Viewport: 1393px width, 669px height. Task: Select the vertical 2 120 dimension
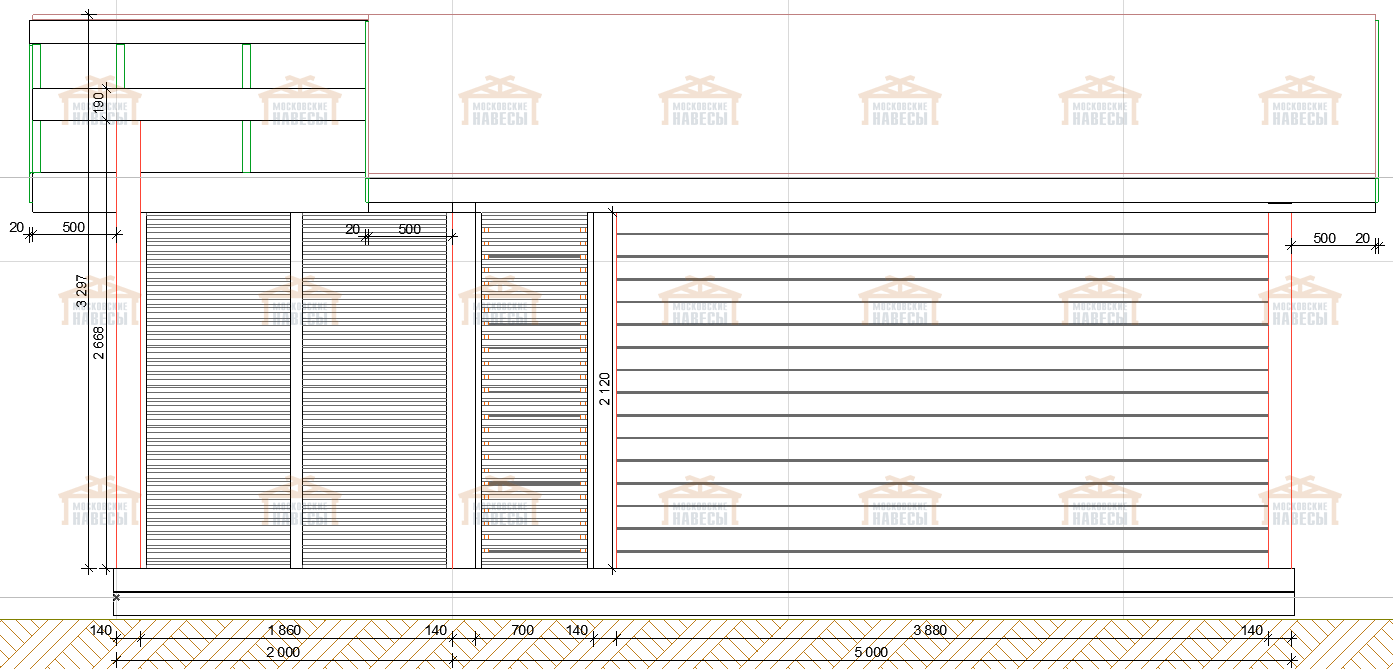[x=604, y=388]
